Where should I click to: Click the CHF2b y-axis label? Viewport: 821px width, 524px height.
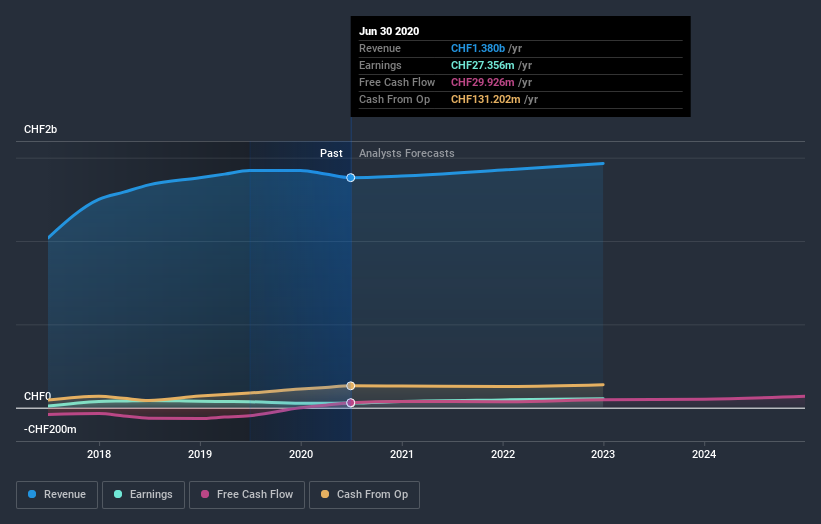tap(40, 129)
